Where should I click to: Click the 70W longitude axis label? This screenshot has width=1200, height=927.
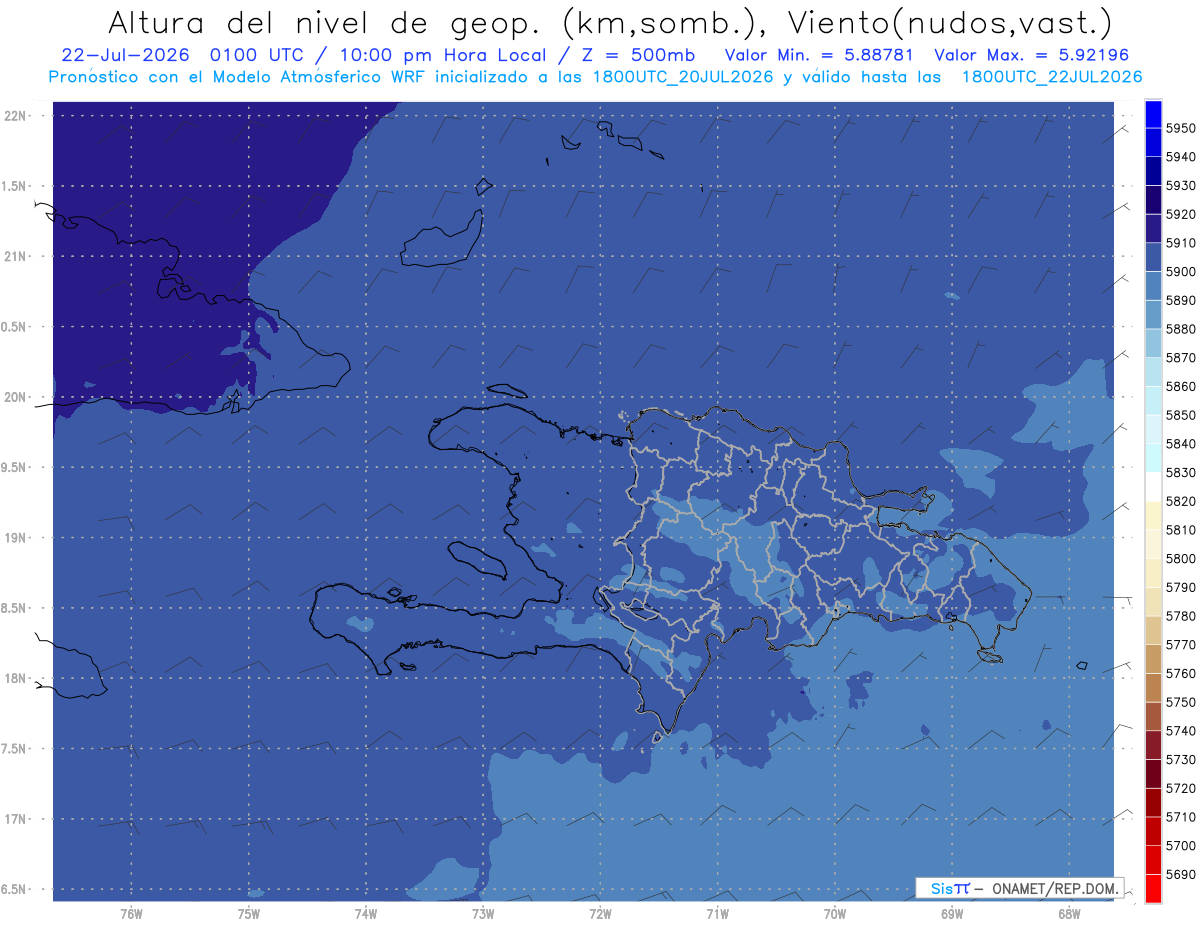835,912
